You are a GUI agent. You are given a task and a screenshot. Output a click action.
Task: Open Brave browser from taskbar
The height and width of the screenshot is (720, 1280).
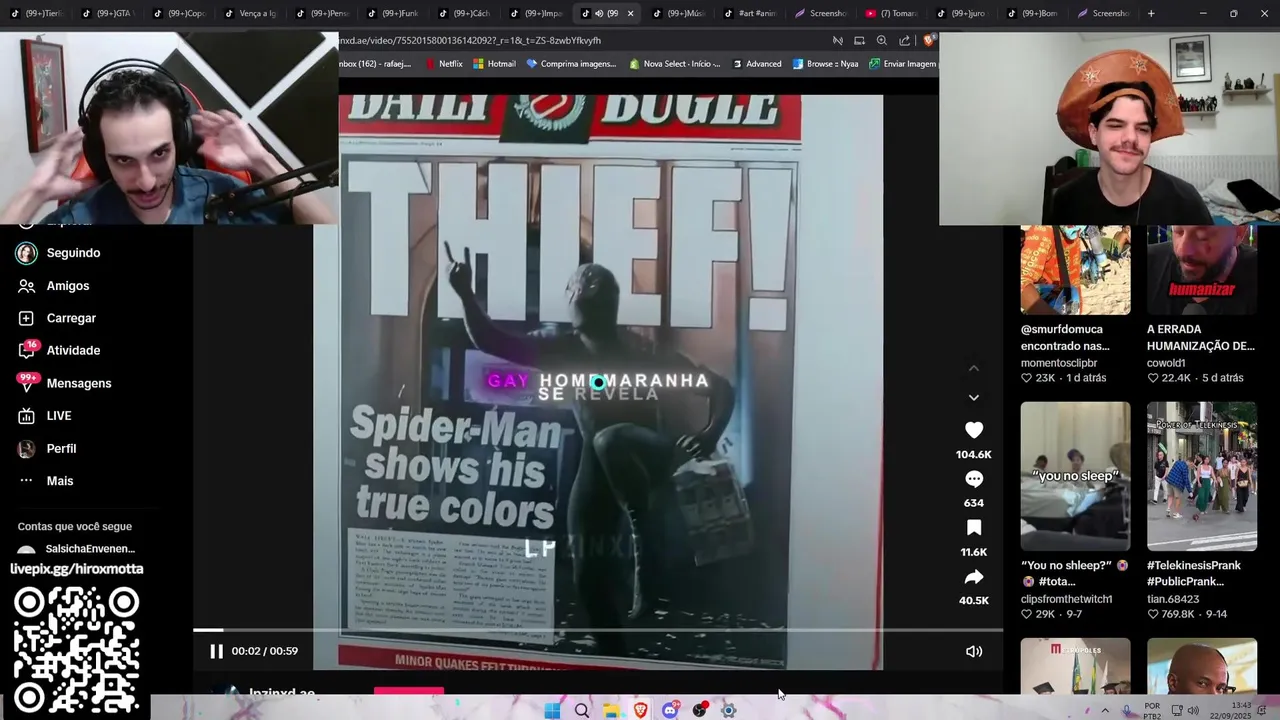(x=641, y=711)
